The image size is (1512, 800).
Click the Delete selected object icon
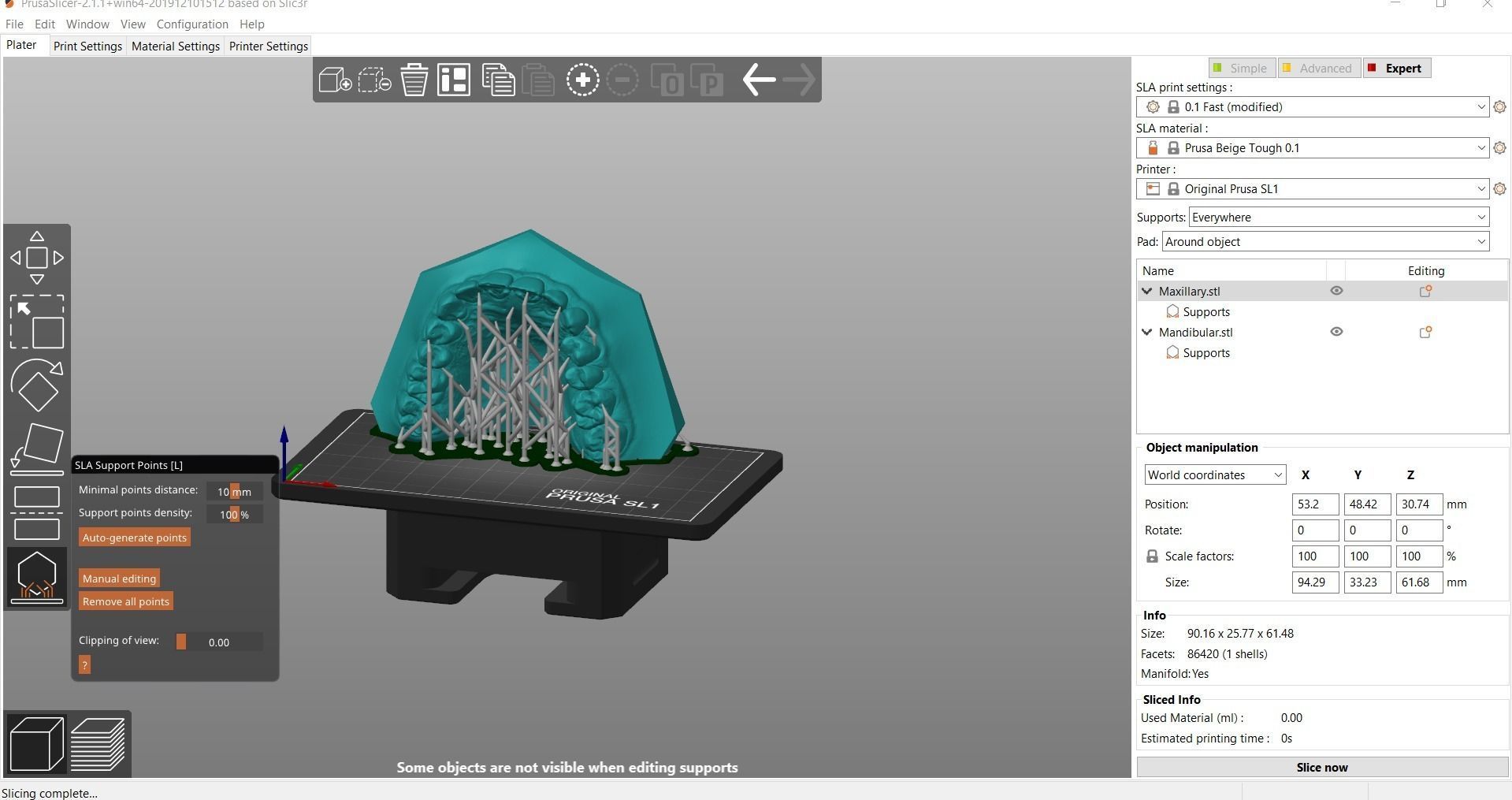click(374, 80)
